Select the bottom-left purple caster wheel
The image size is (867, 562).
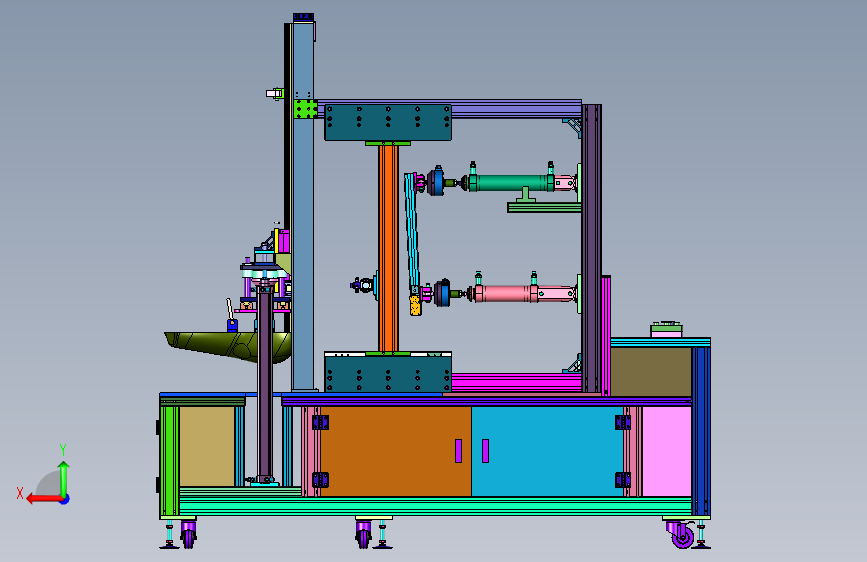coord(189,534)
